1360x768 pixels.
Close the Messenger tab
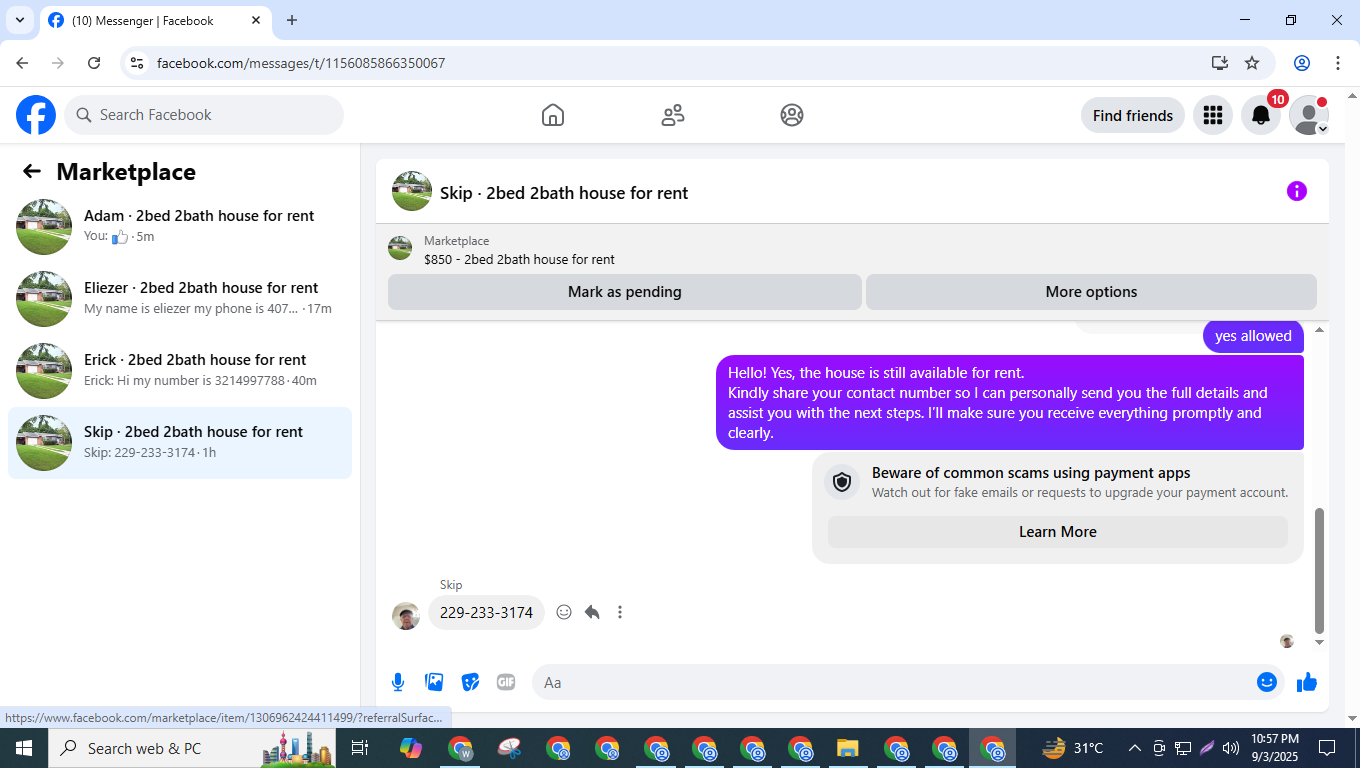click(x=256, y=20)
